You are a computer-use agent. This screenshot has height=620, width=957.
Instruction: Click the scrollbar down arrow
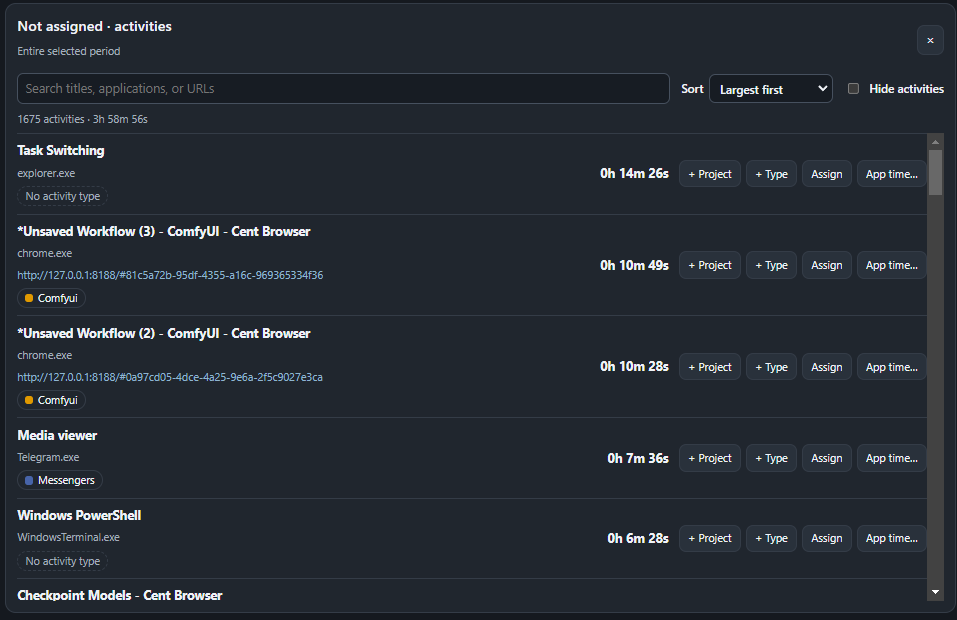coord(935,592)
